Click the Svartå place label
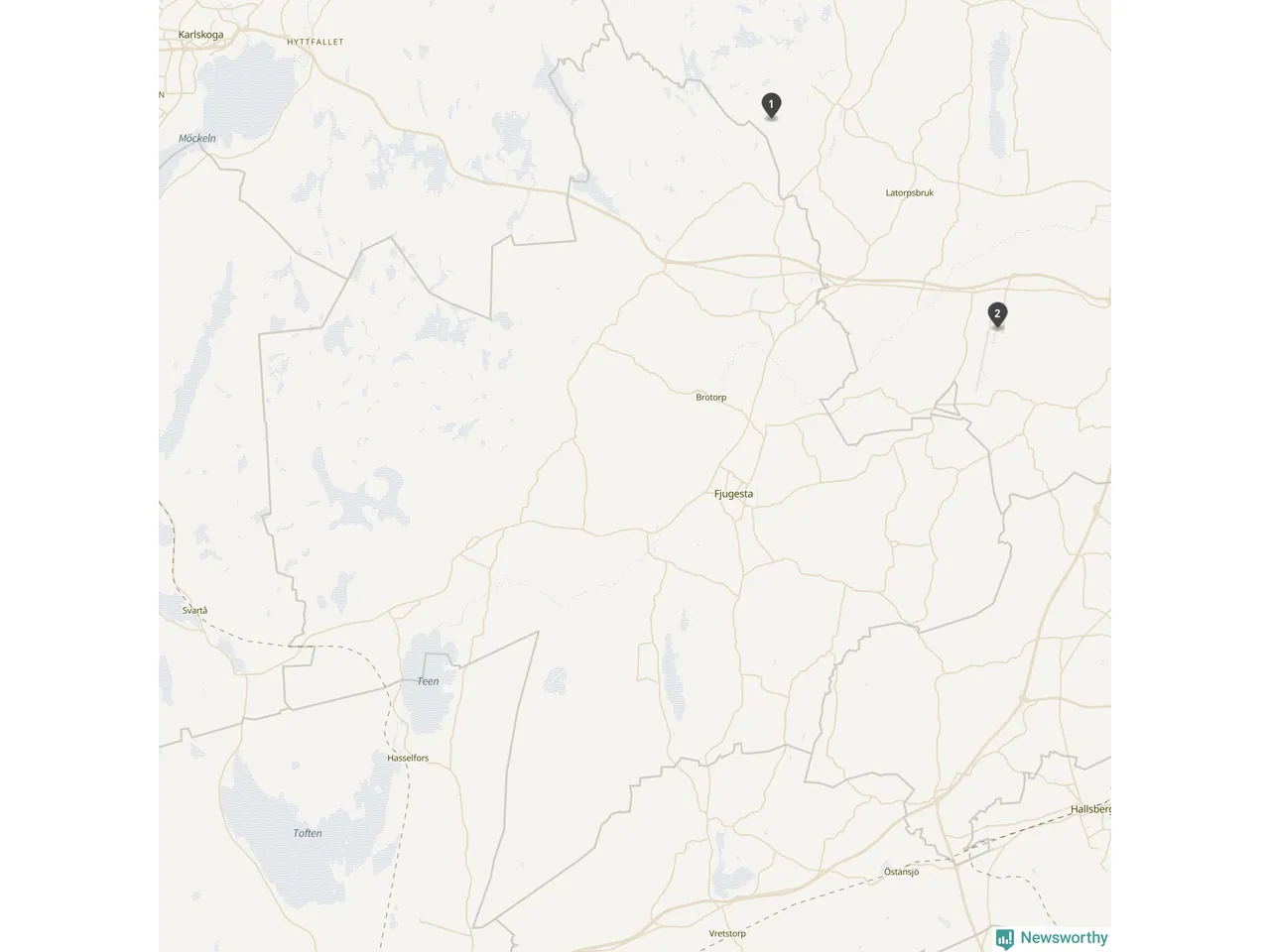The width and height of the screenshot is (1270, 952). point(195,610)
